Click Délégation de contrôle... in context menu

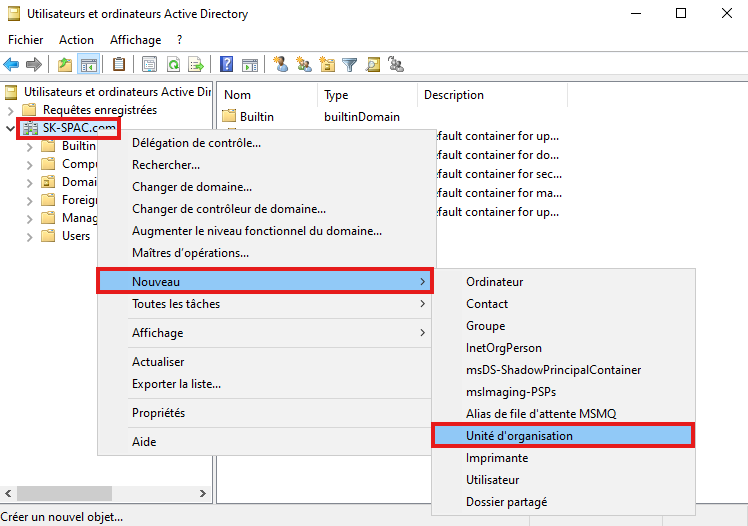tap(196, 143)
